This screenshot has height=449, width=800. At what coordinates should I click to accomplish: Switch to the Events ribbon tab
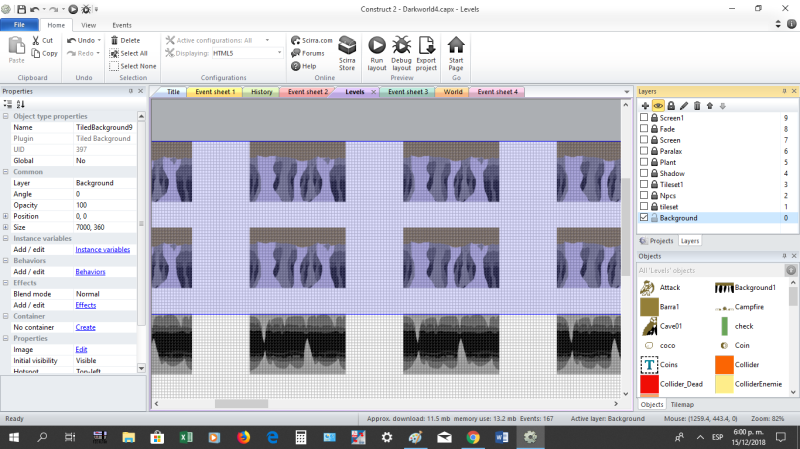pos(121,25)
